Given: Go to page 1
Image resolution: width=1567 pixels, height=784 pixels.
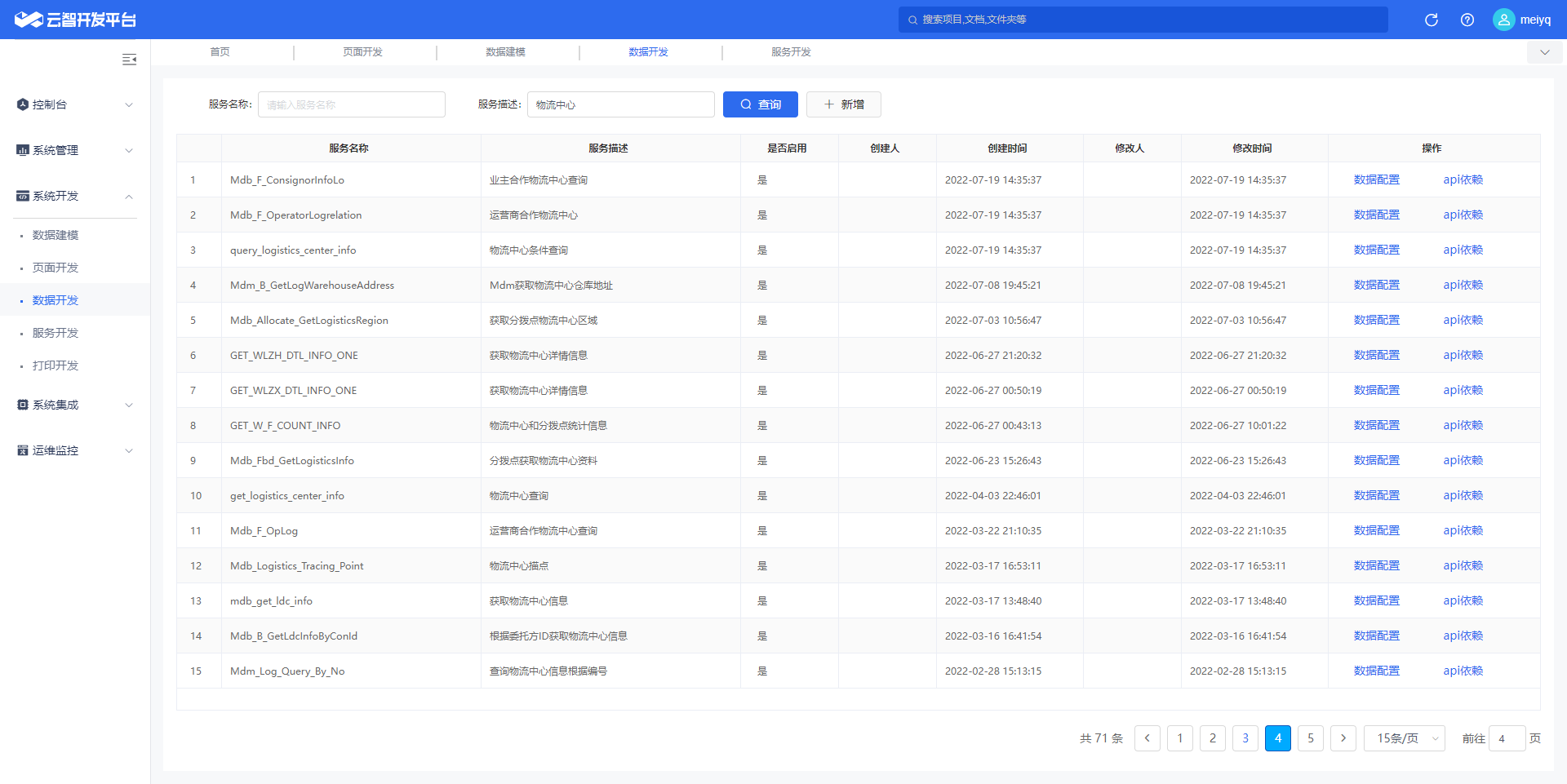Looking at the screenshot, I should (x=1179, y=738).
